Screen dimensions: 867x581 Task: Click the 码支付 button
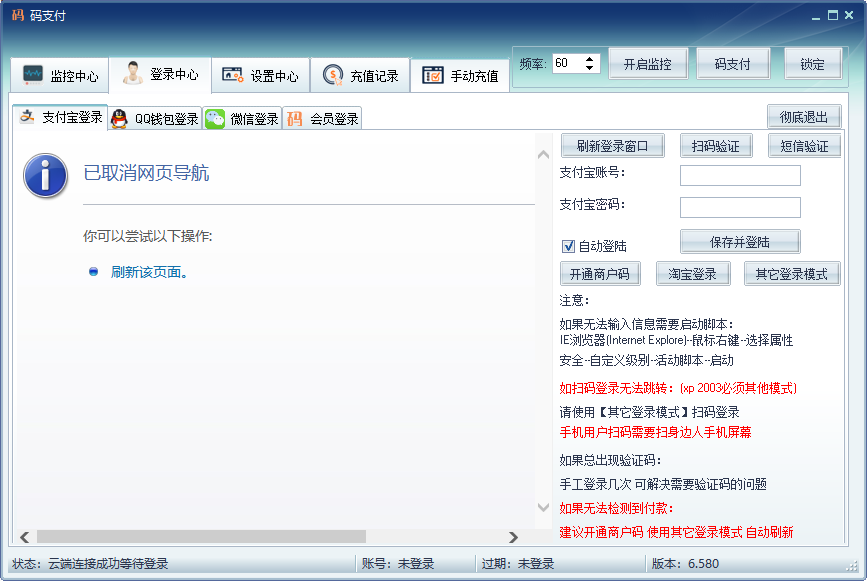(732, 64)
